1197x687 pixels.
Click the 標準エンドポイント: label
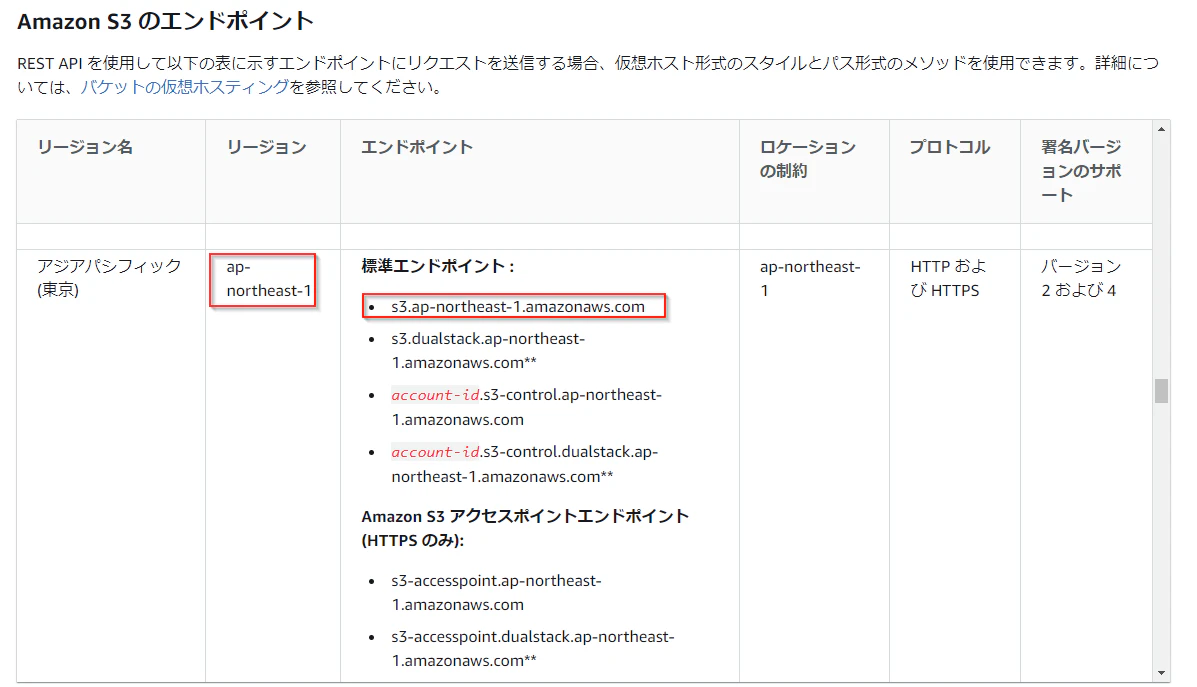coord(438,266)
